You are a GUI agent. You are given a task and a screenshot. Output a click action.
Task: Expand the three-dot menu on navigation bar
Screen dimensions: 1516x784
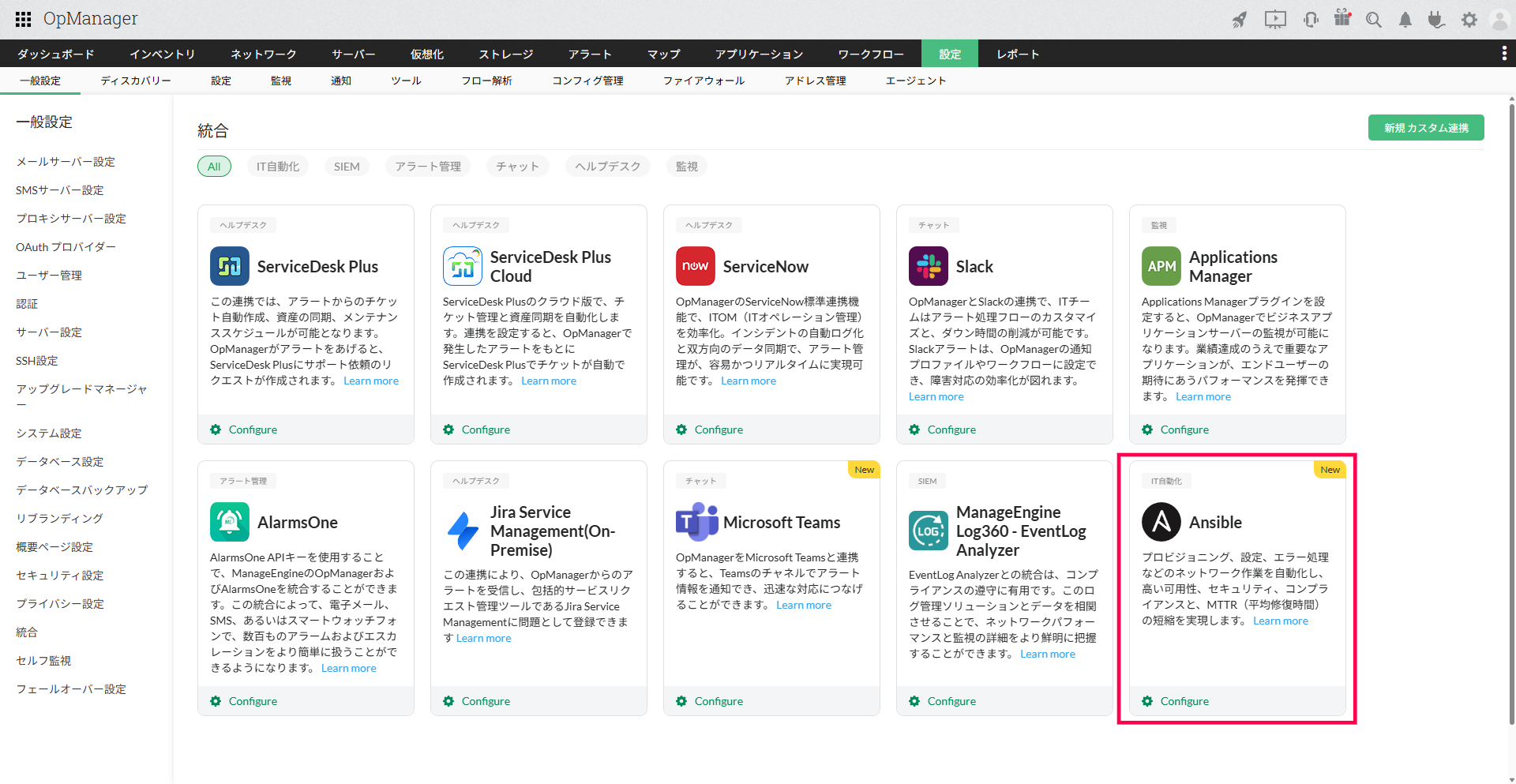1504,54
